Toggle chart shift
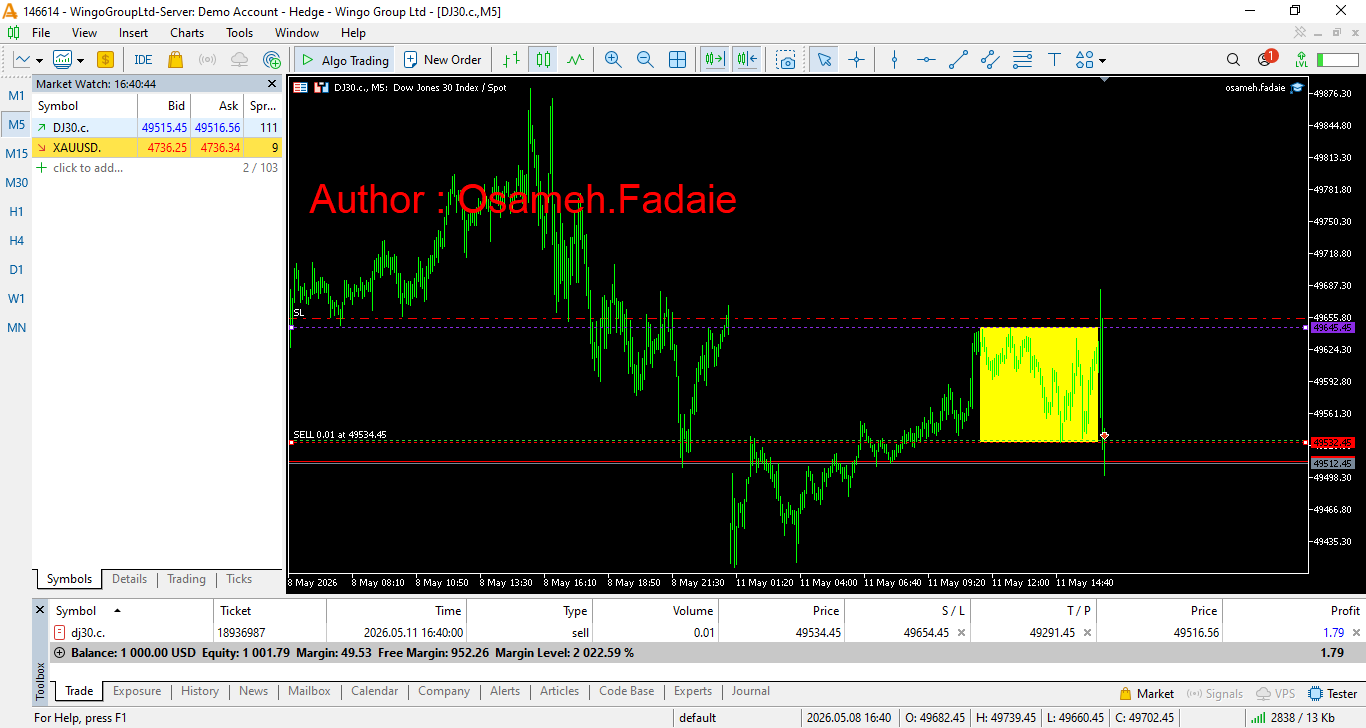 747,60
